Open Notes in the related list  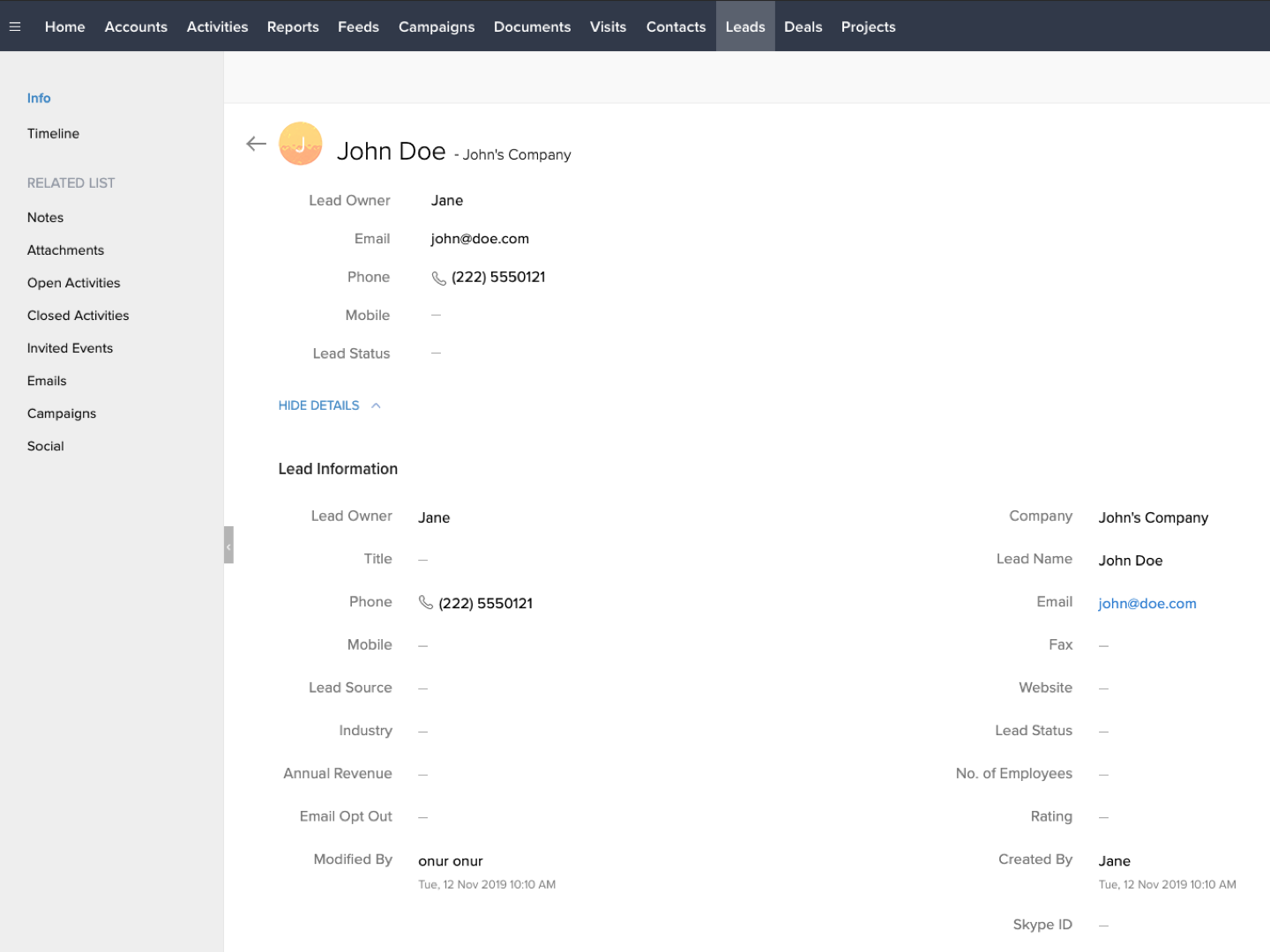point(45,218)
